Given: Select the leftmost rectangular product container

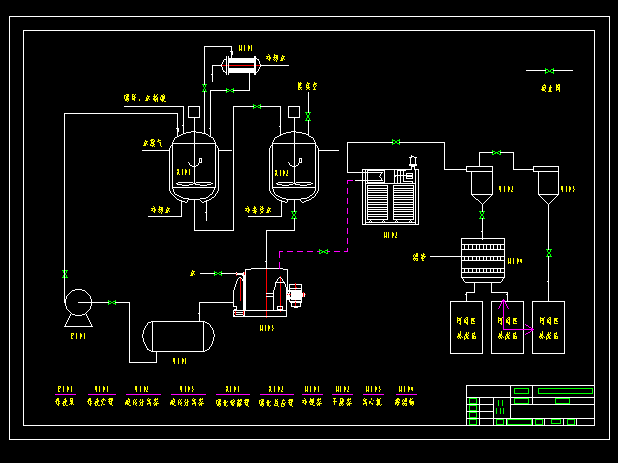Looking at the screenshot, I should click(468, 327).
